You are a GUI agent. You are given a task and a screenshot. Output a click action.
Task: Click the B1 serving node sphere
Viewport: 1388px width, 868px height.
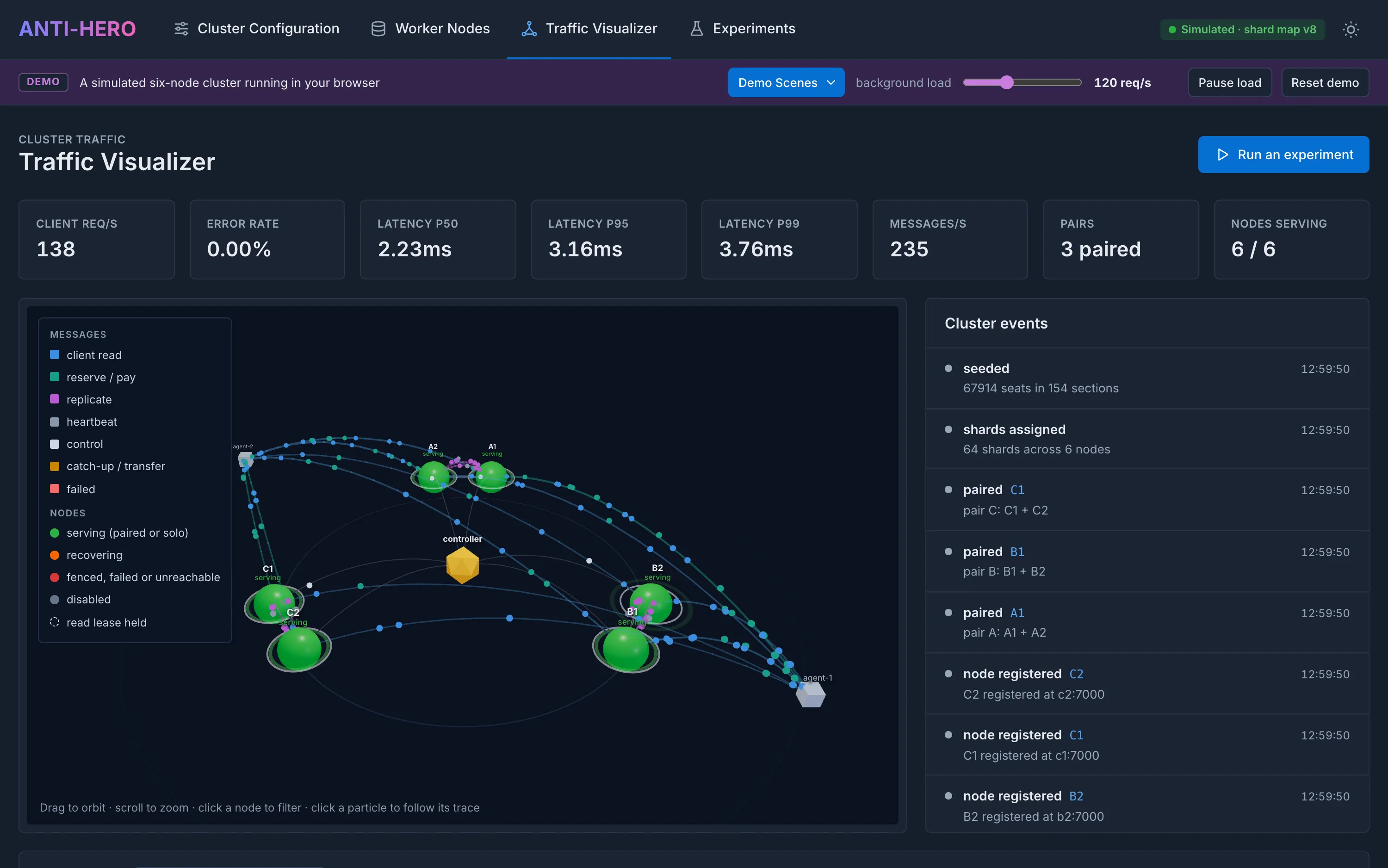(626, 649)
